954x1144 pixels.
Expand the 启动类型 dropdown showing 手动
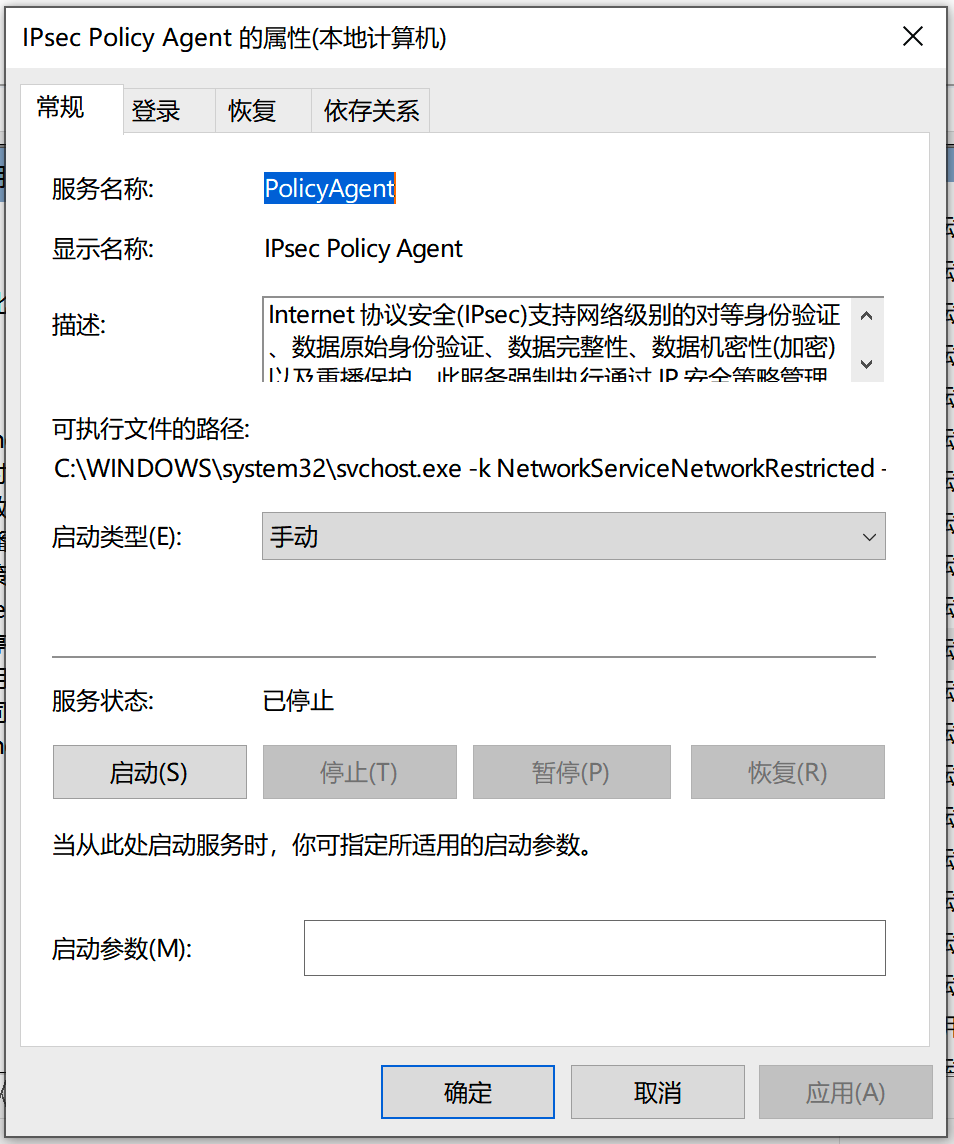[x=573, y=537]
